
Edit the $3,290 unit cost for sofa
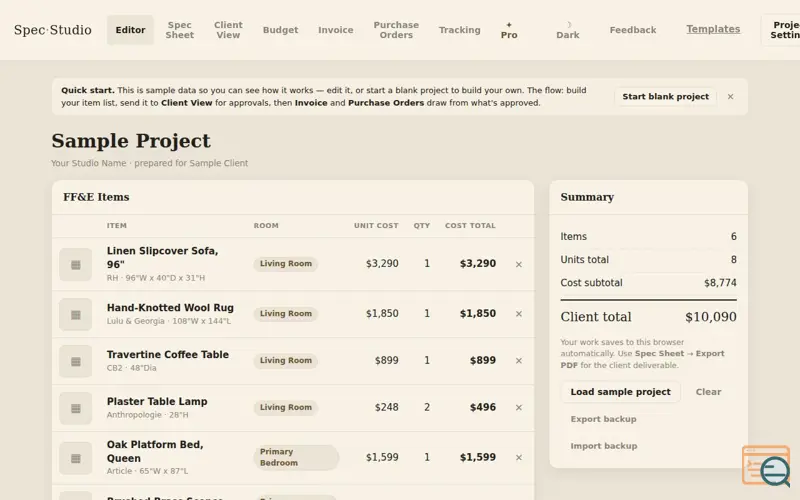tap(382, 264)
